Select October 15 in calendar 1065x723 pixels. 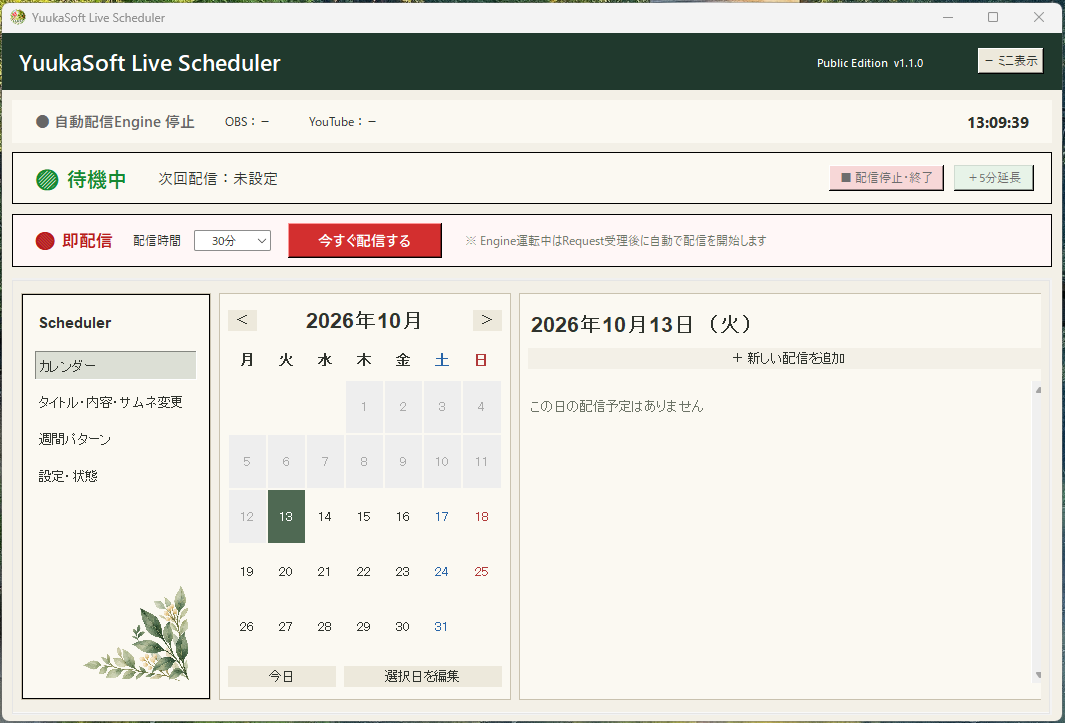point(364,516)
